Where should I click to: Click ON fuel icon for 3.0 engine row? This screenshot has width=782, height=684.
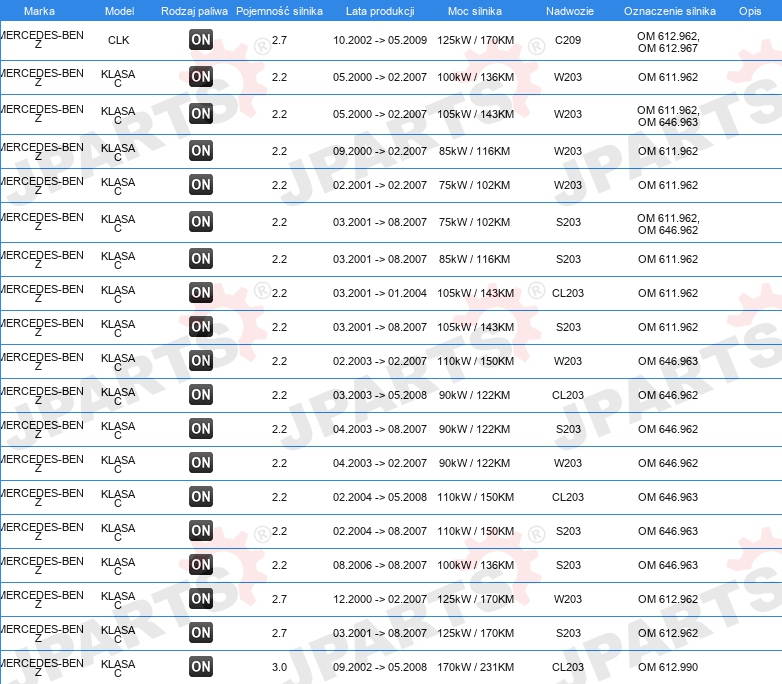click(x=201, y=667)
